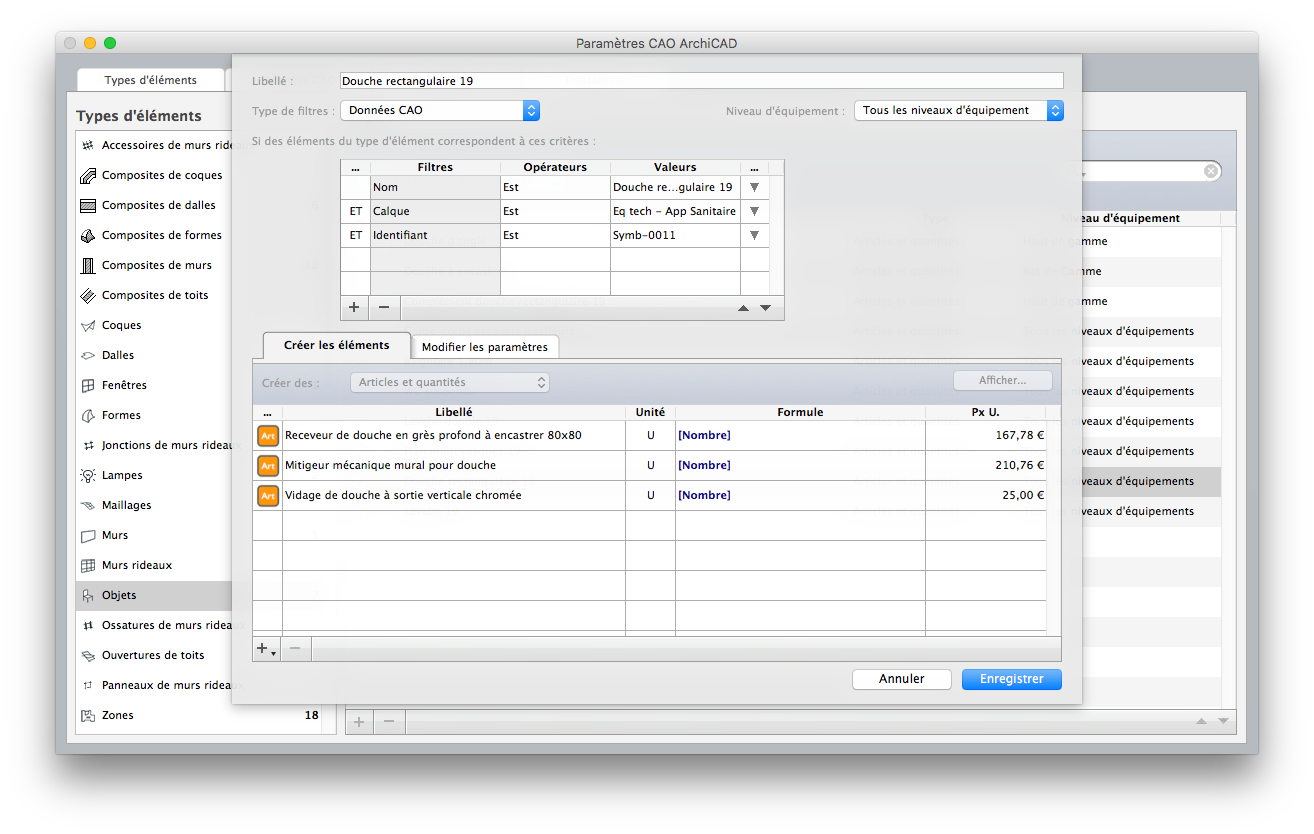Open Niveau d'équipement dropdown

pyautogui.click(x=958, y=110)
